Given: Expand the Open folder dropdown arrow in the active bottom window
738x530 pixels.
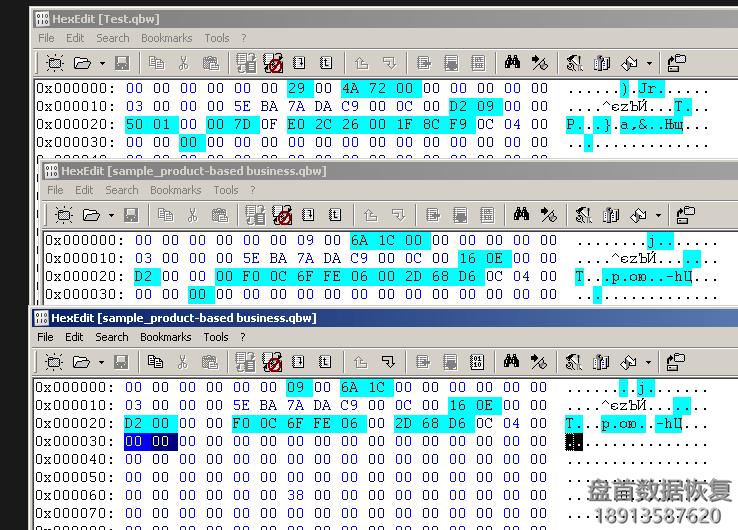Looking at the screenshot, I should point(102,363).
